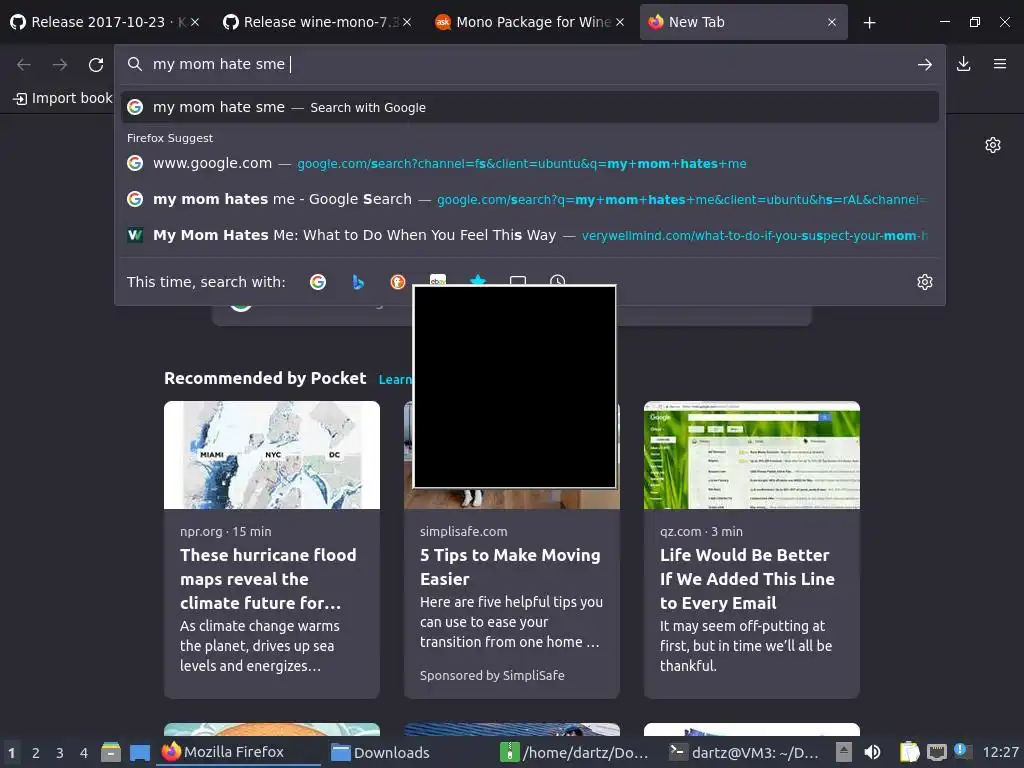Switch to workspace 4
1024x768 pixels.
pyautogui.click(x=84, y=753)
